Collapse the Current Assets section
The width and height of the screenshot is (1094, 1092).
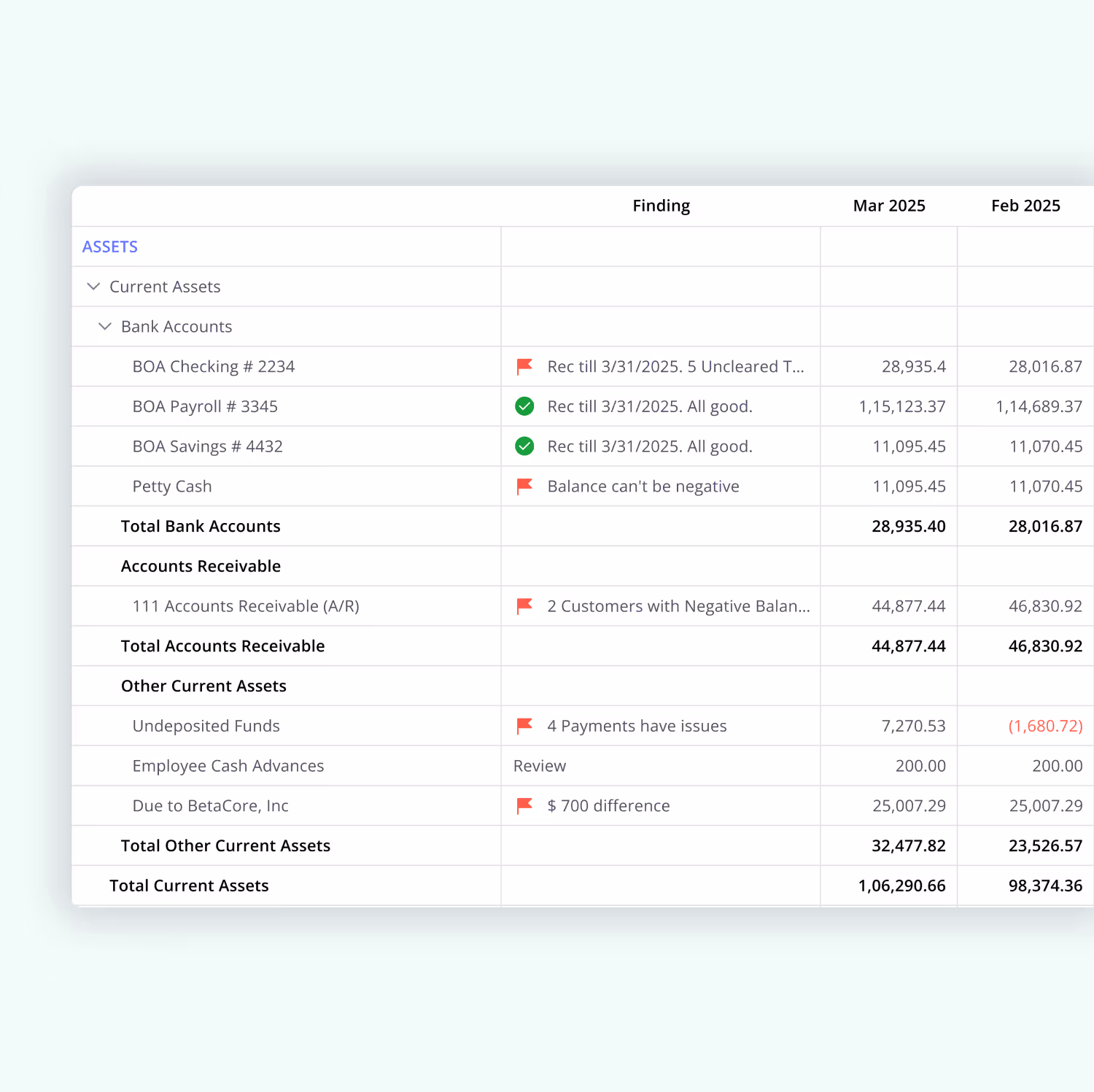click(93, 286)
